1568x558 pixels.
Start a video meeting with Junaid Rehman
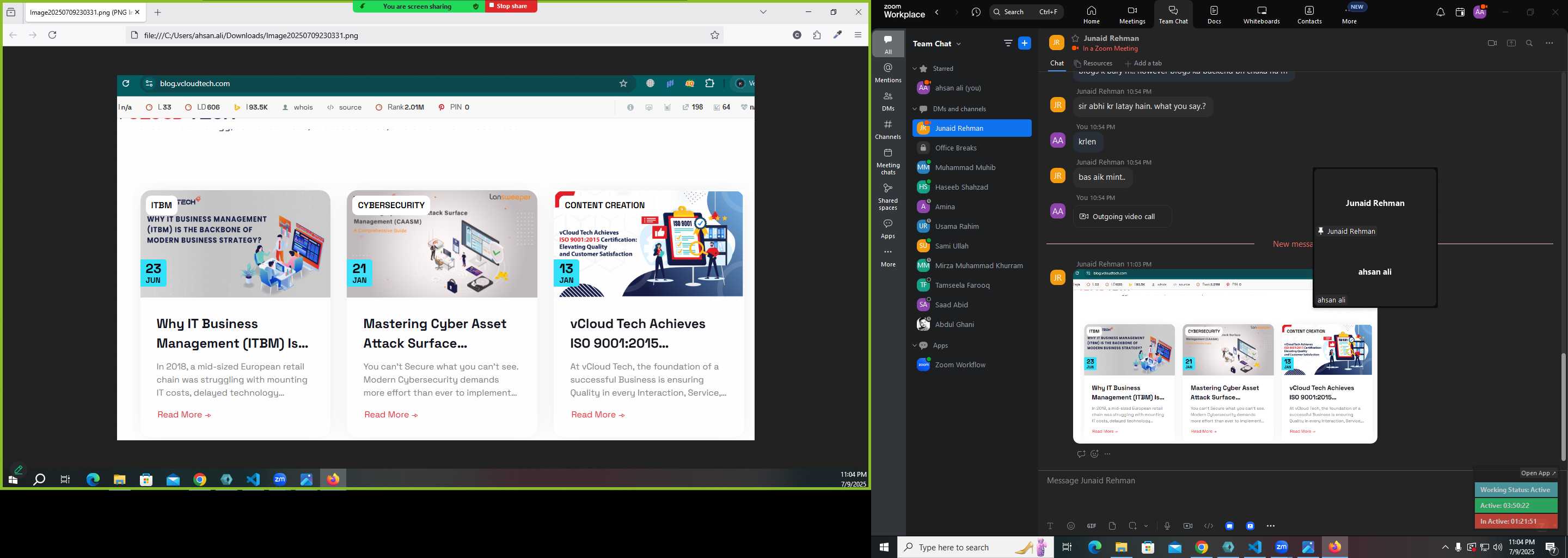(1492, 43)
